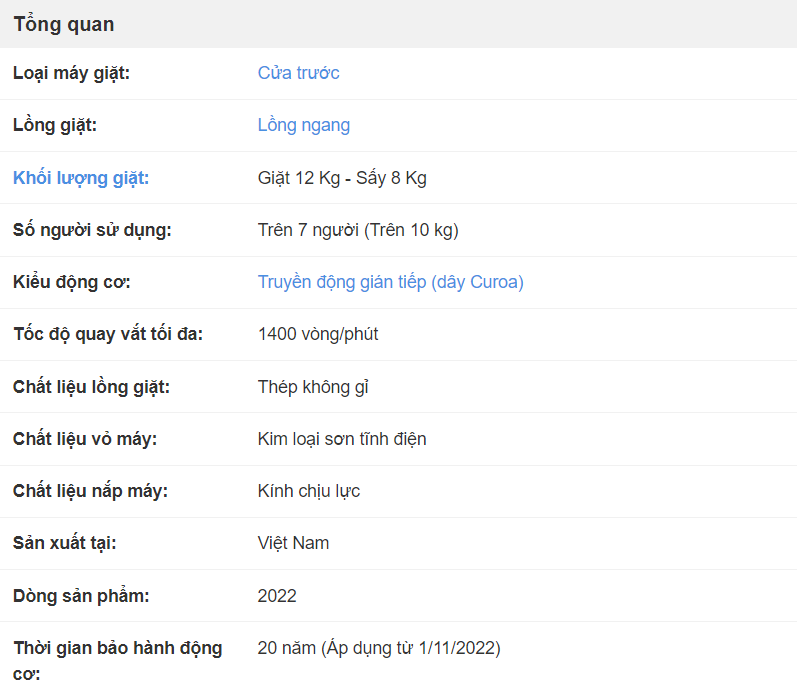Select the 'Tổng quan' section header
797x697 pixels.
(64, 24)
